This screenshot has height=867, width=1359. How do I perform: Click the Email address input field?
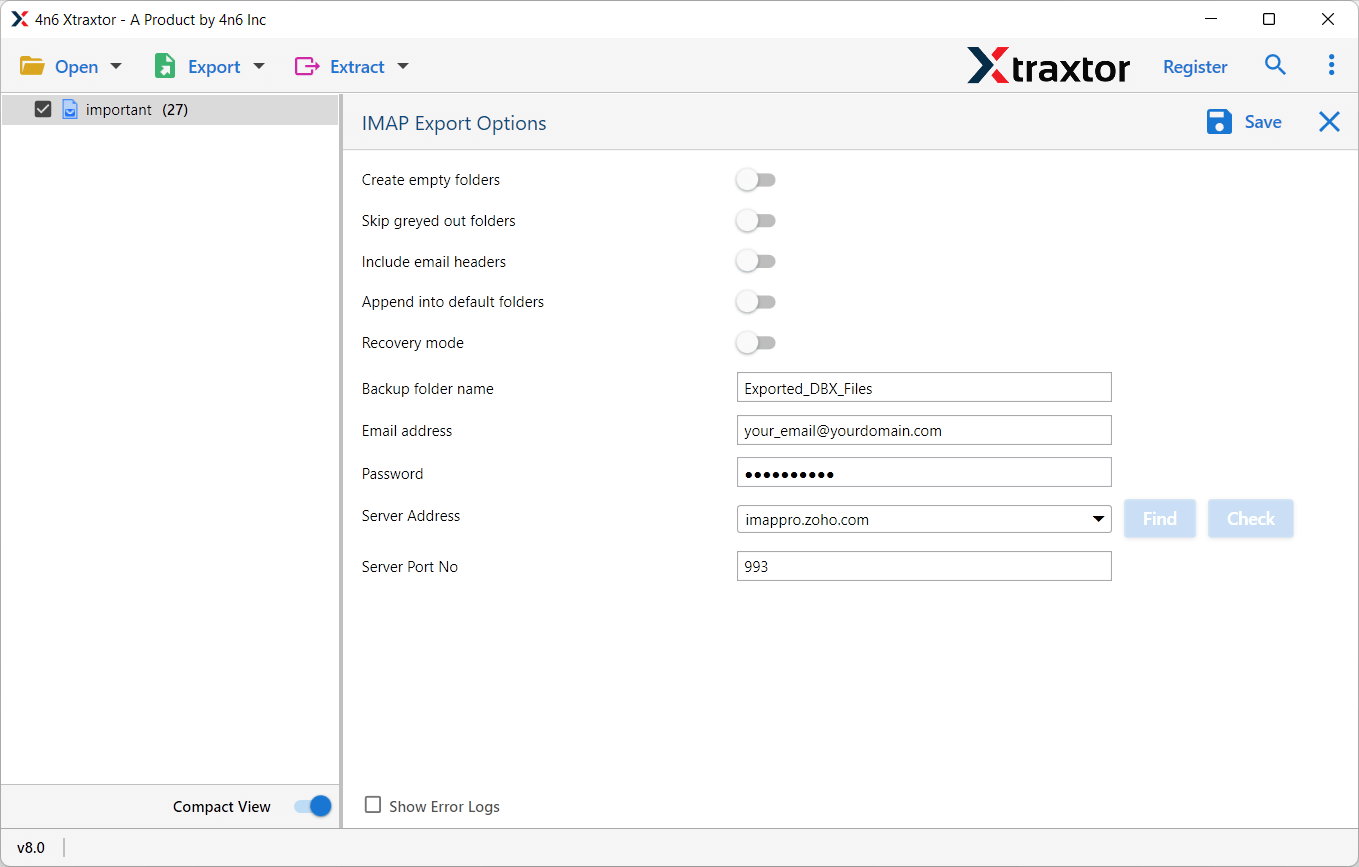[924, 430]
